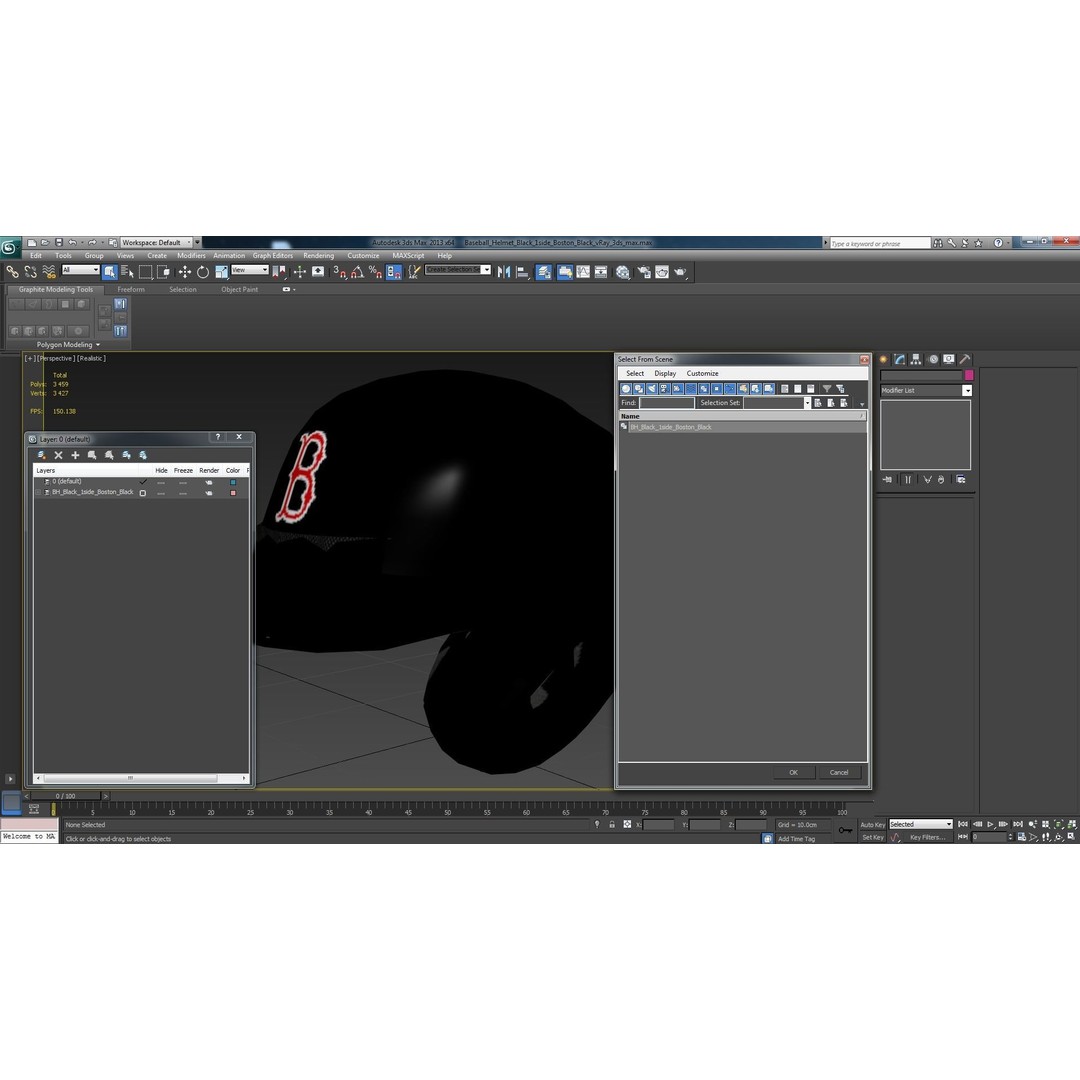The width and height of the screenshot is (1080, 1080).
Task: Toggle Display Lights filter in Select From Scene
Action: pos(652,388)
